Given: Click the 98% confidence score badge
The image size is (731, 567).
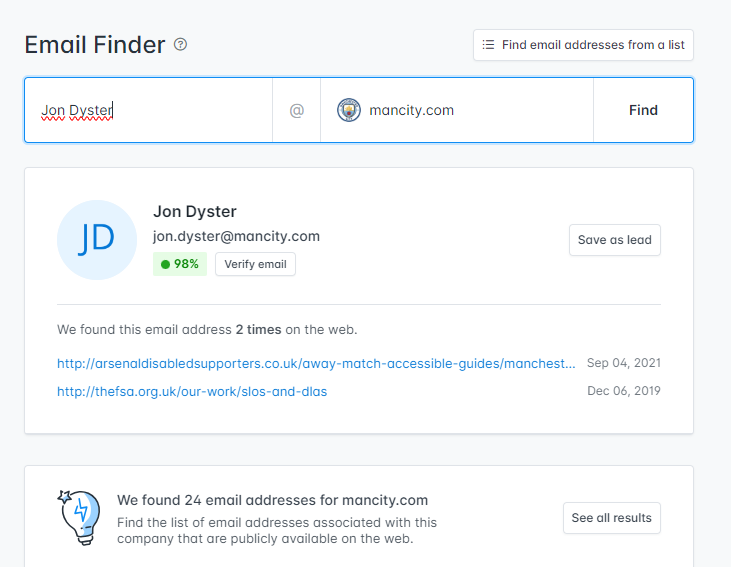Looking at the screenshot, I should (x=180, y=264).
